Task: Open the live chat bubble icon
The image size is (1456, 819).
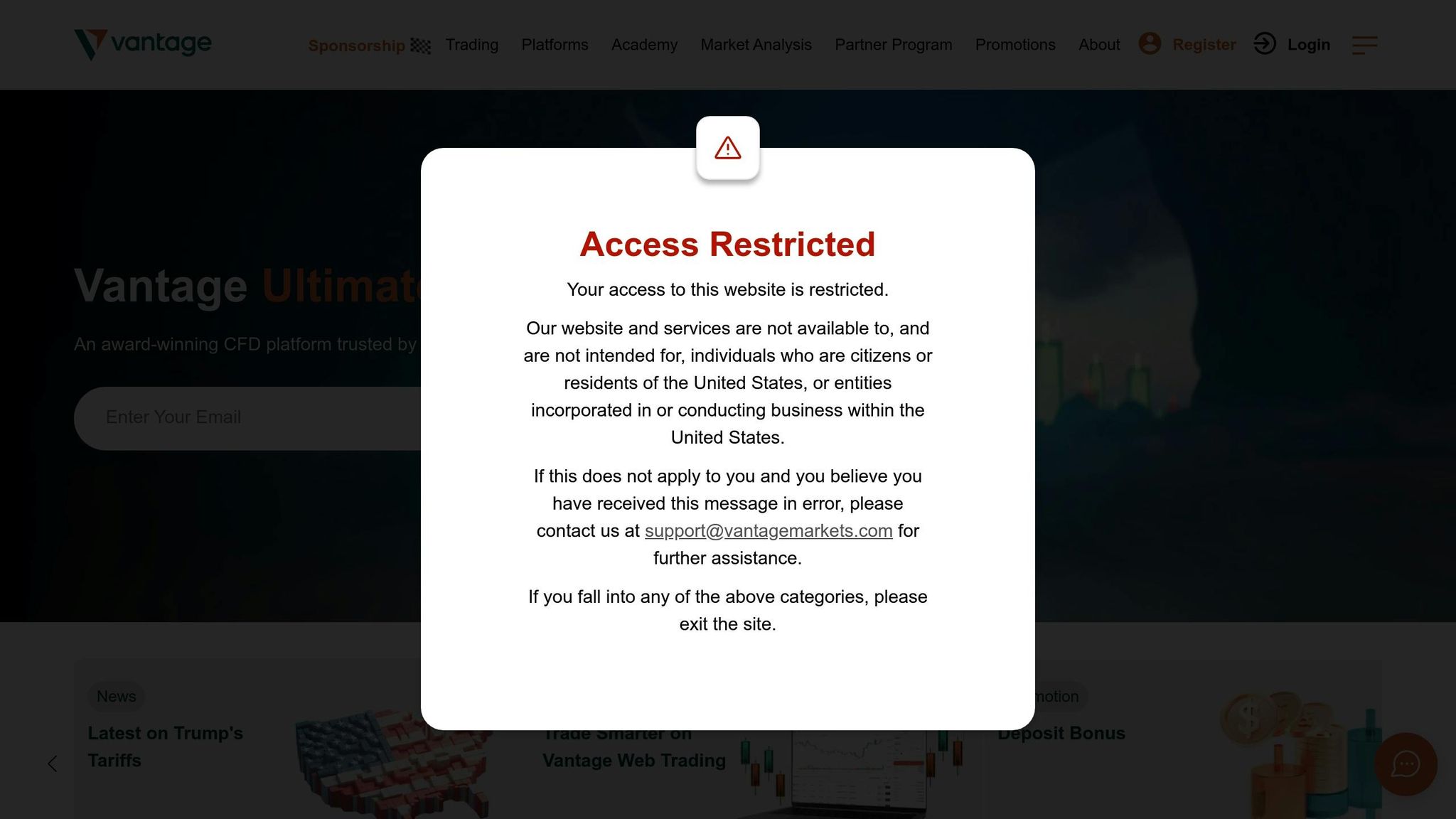Action: (x=1406, y=764)
